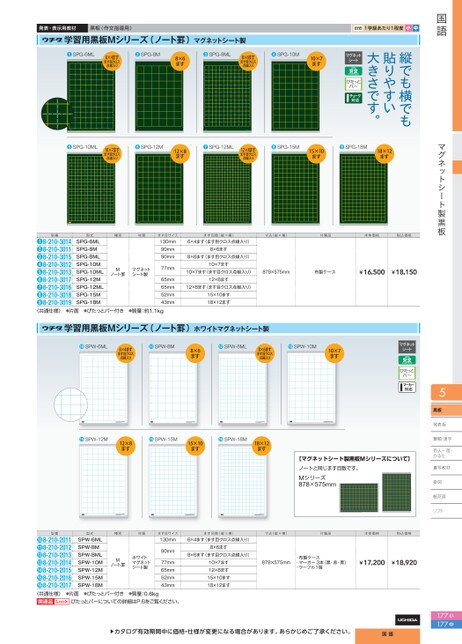Click the vertical マグネットシート製黒板 side label
Screen dimensions: 462x644
pos(441,189)
